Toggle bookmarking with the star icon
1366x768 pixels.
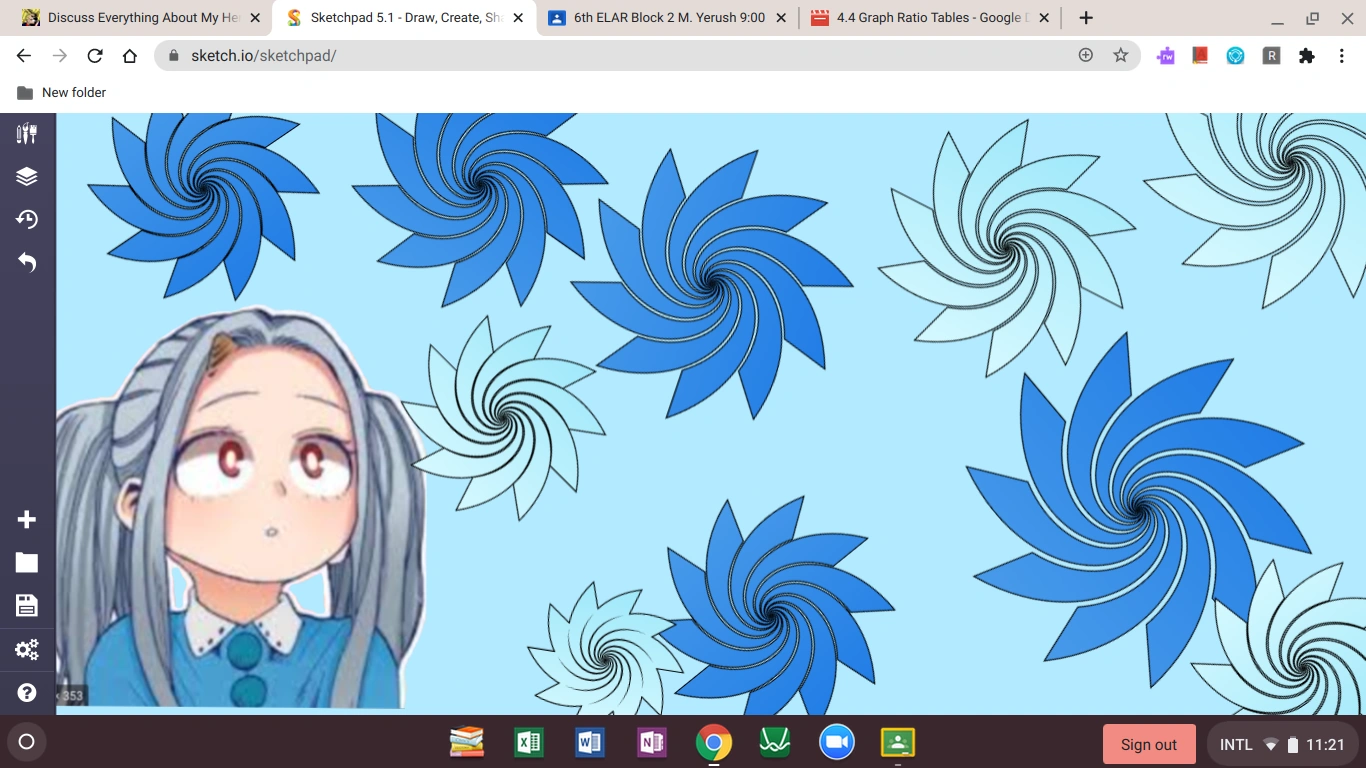(1121, 55)
